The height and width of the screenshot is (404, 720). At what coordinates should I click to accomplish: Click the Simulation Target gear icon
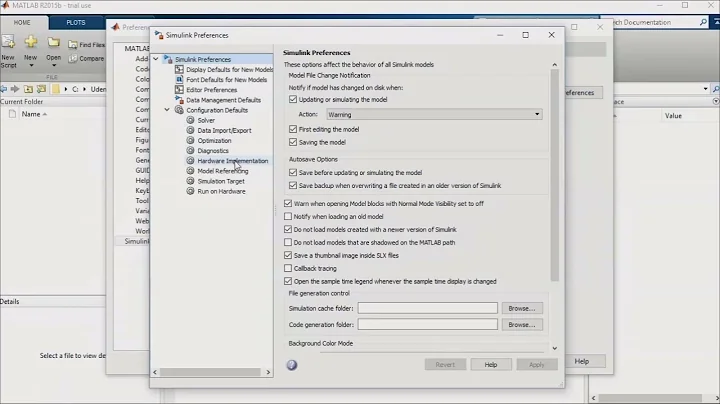190,181
